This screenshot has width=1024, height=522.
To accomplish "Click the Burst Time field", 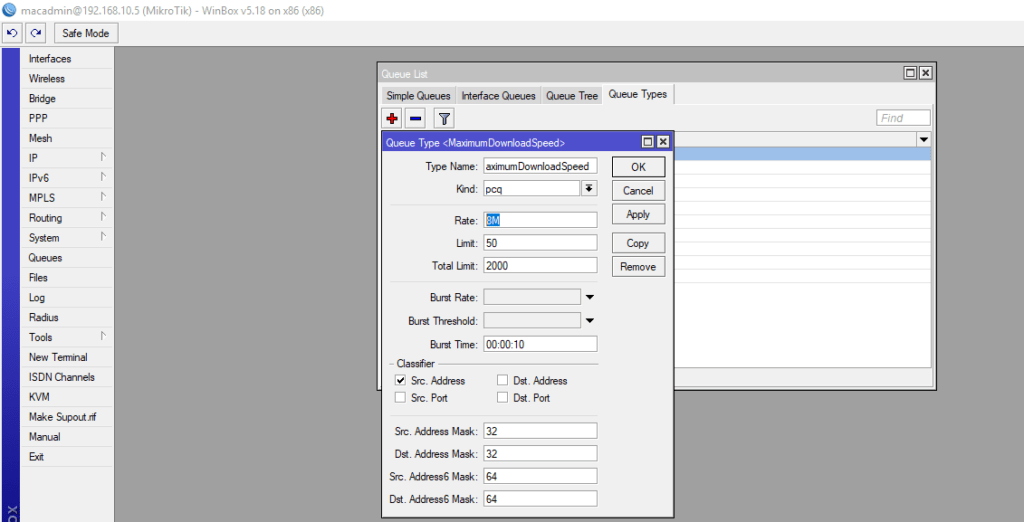I will tap(540, 344).
